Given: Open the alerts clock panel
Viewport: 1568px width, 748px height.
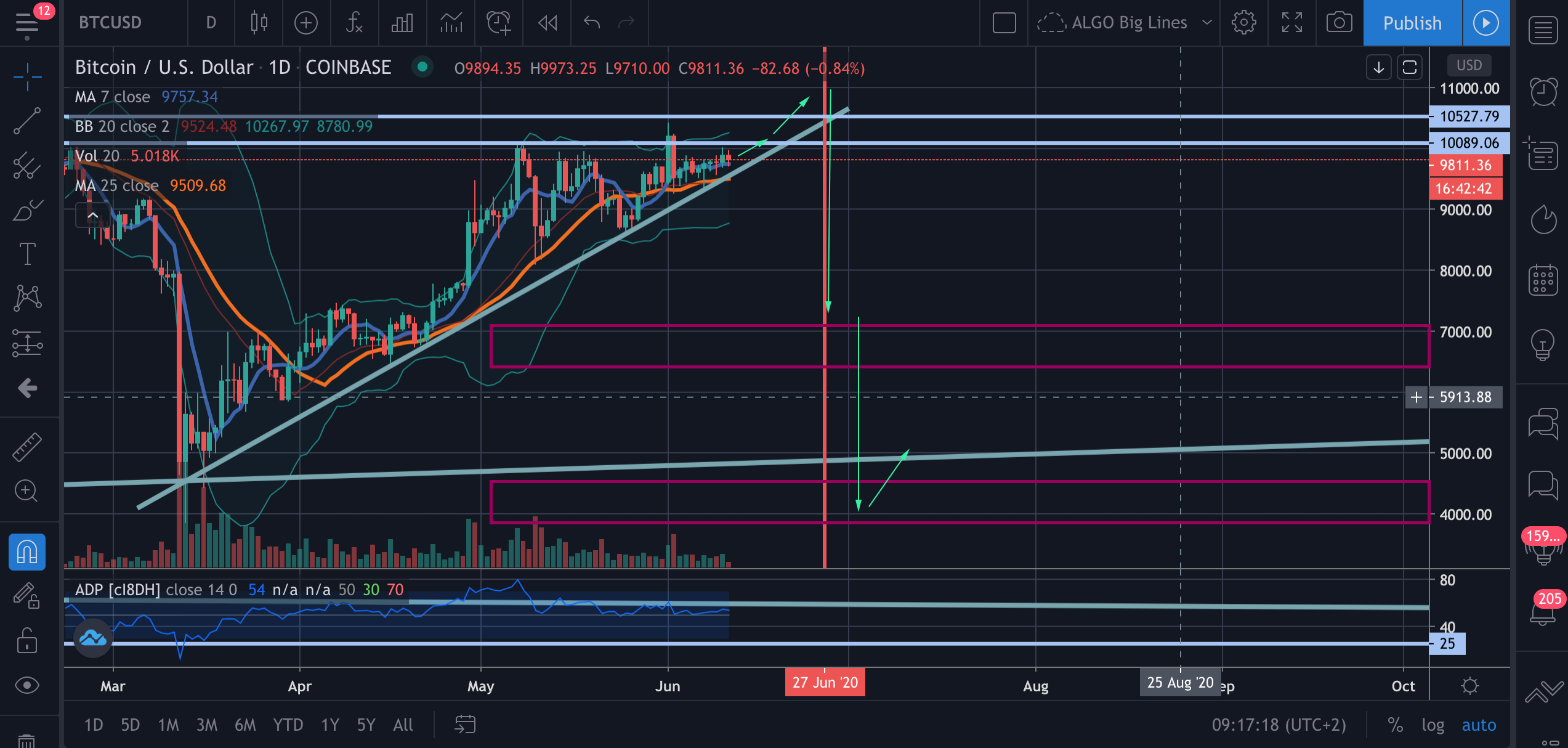Looking at the screenshot, I should pyautogui.click(x=1543, y=92).
